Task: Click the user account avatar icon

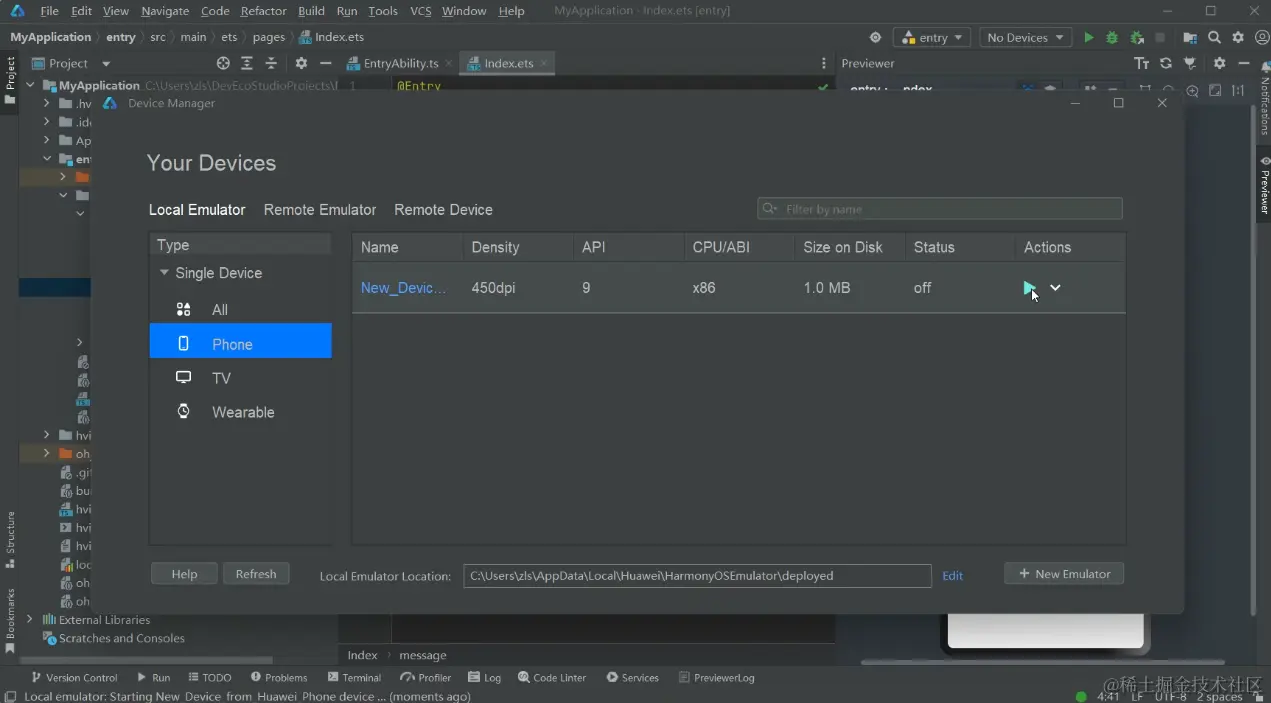Action: point(1261,38)
